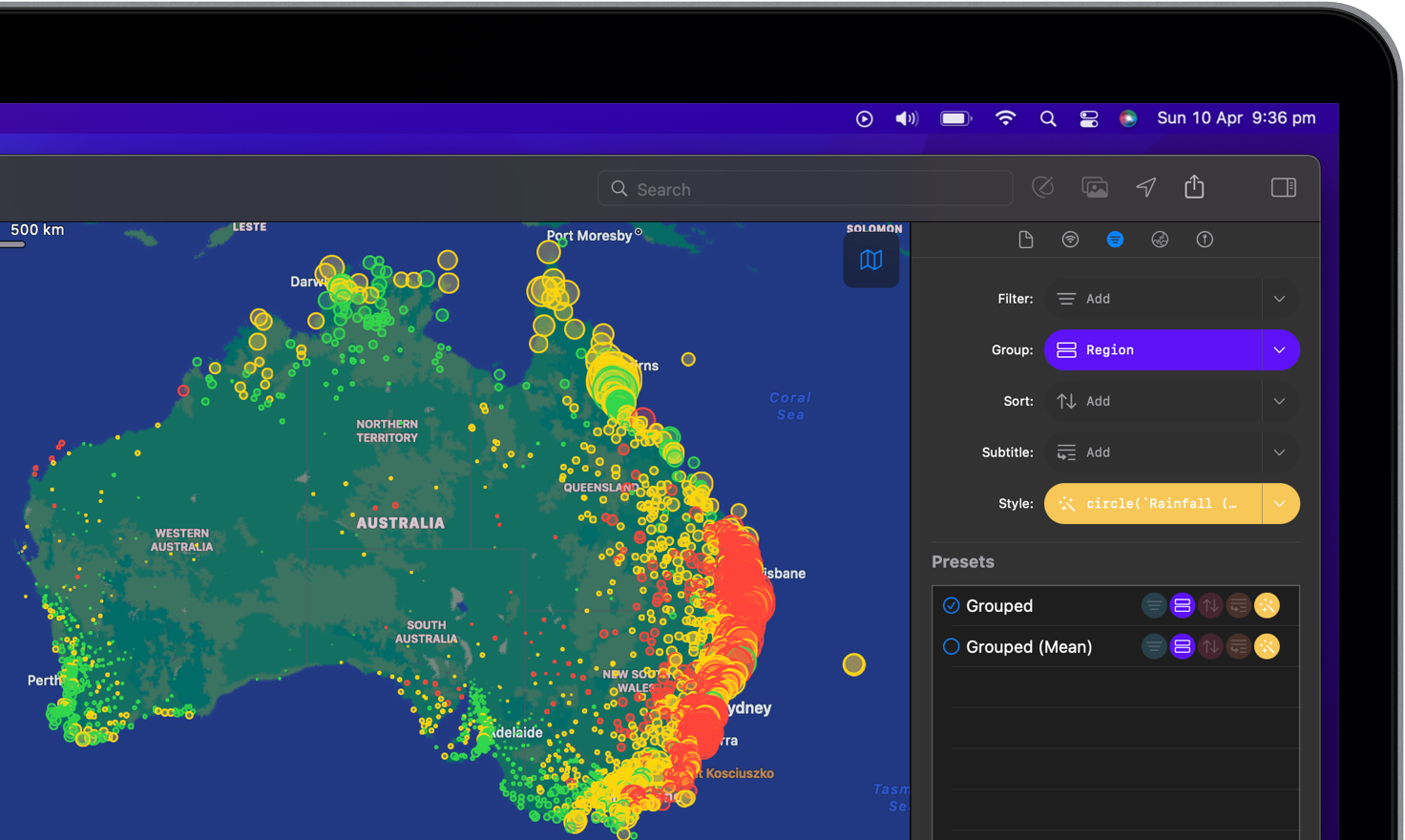Expand the Subtitle dropdown chevron

[x=1280, y=452]
